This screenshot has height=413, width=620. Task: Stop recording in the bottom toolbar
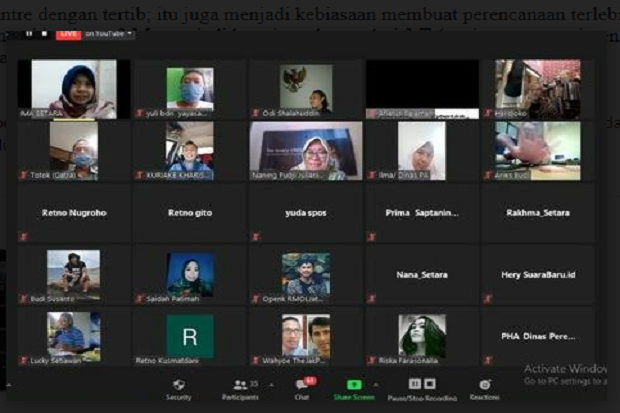click(x=430, y=384)
